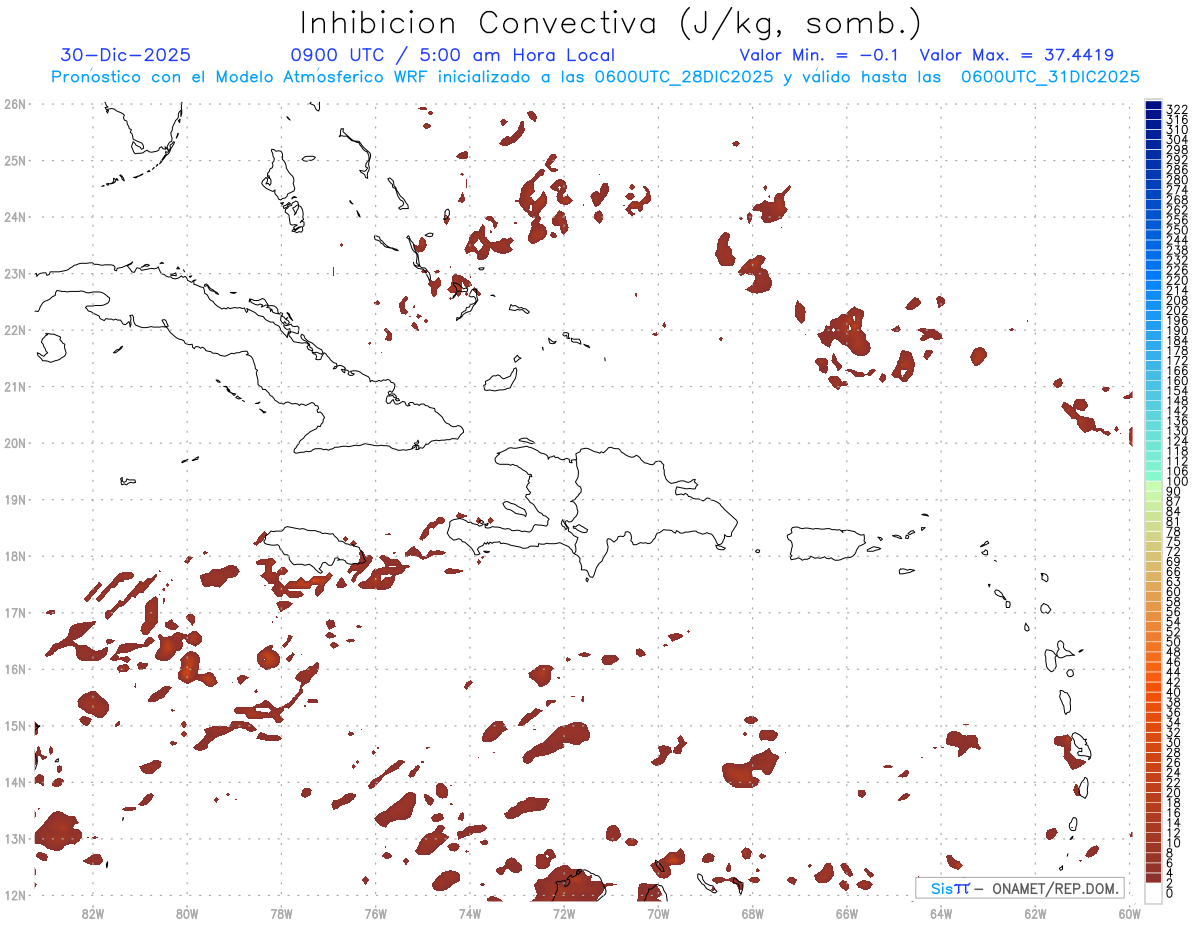This screenshot has height=927, width=1200.
Task: Click the '220' color scale value
Action: (x=1177, y=281)
